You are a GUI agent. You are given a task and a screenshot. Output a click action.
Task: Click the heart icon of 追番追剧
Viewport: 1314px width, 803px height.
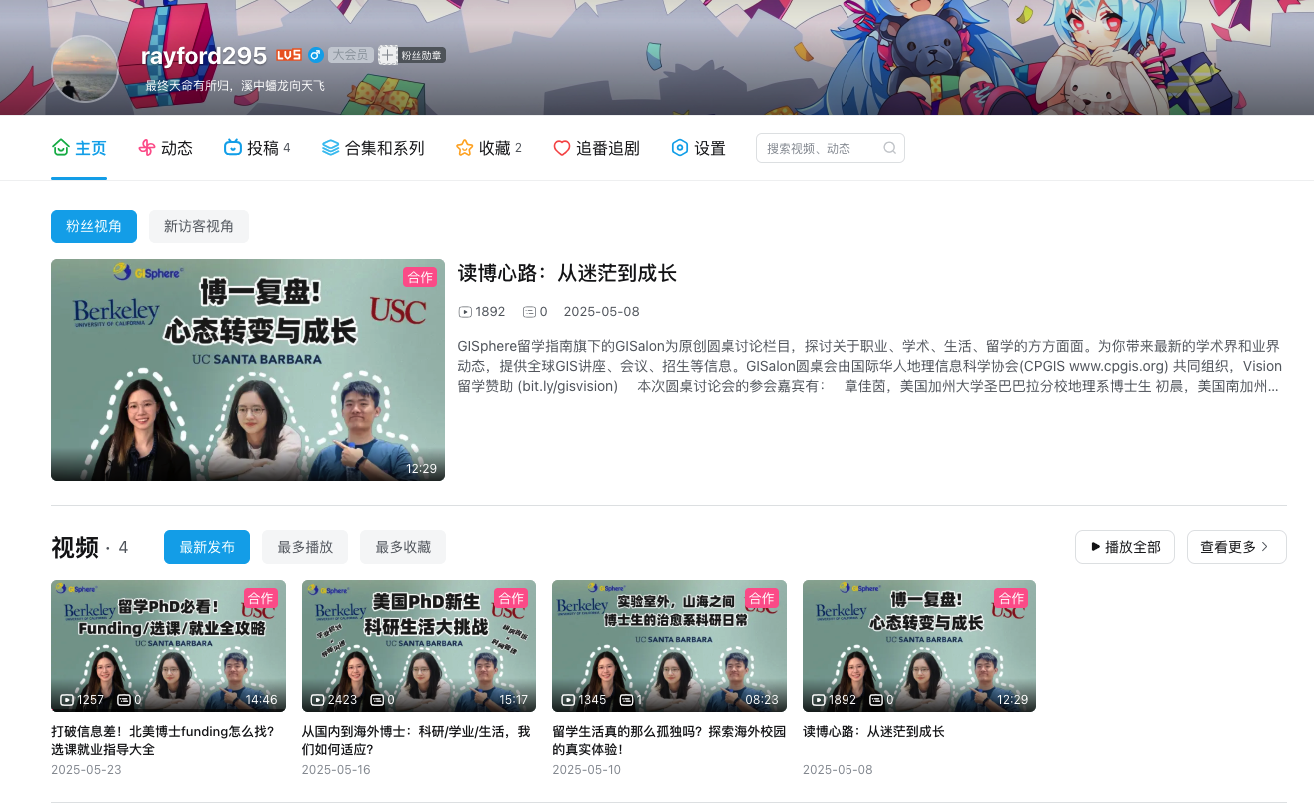coord(562,148)
